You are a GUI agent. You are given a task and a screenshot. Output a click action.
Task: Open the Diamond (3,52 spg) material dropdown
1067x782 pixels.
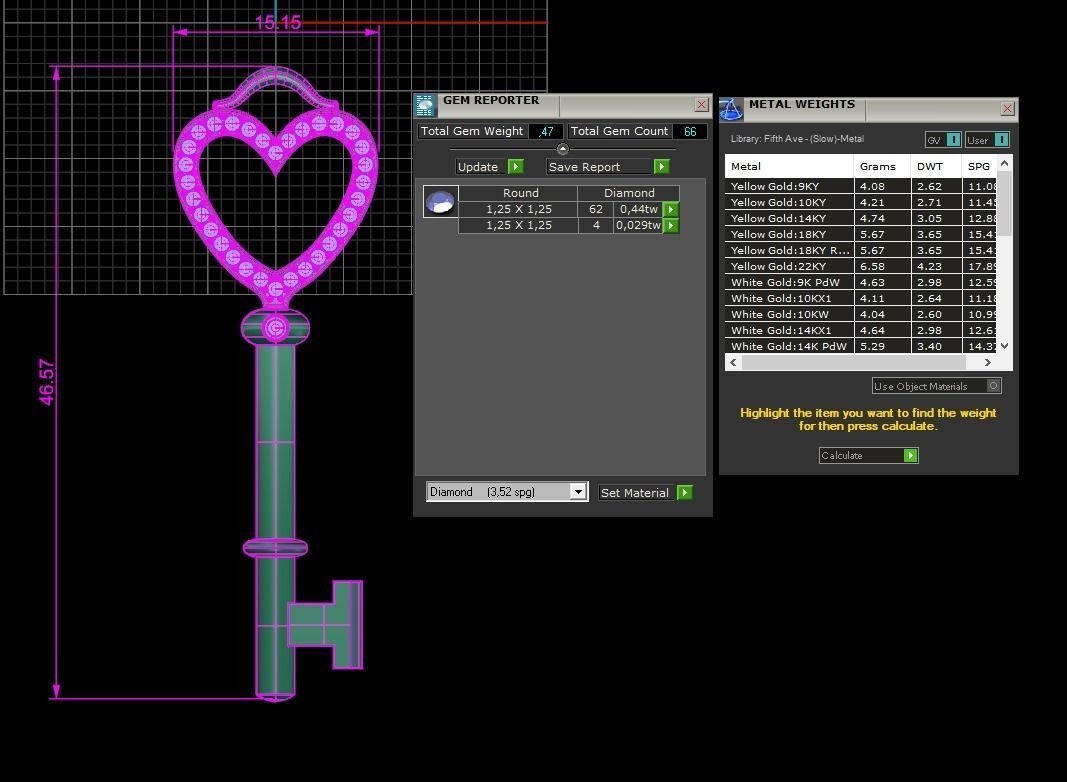[x=578, y=491]
